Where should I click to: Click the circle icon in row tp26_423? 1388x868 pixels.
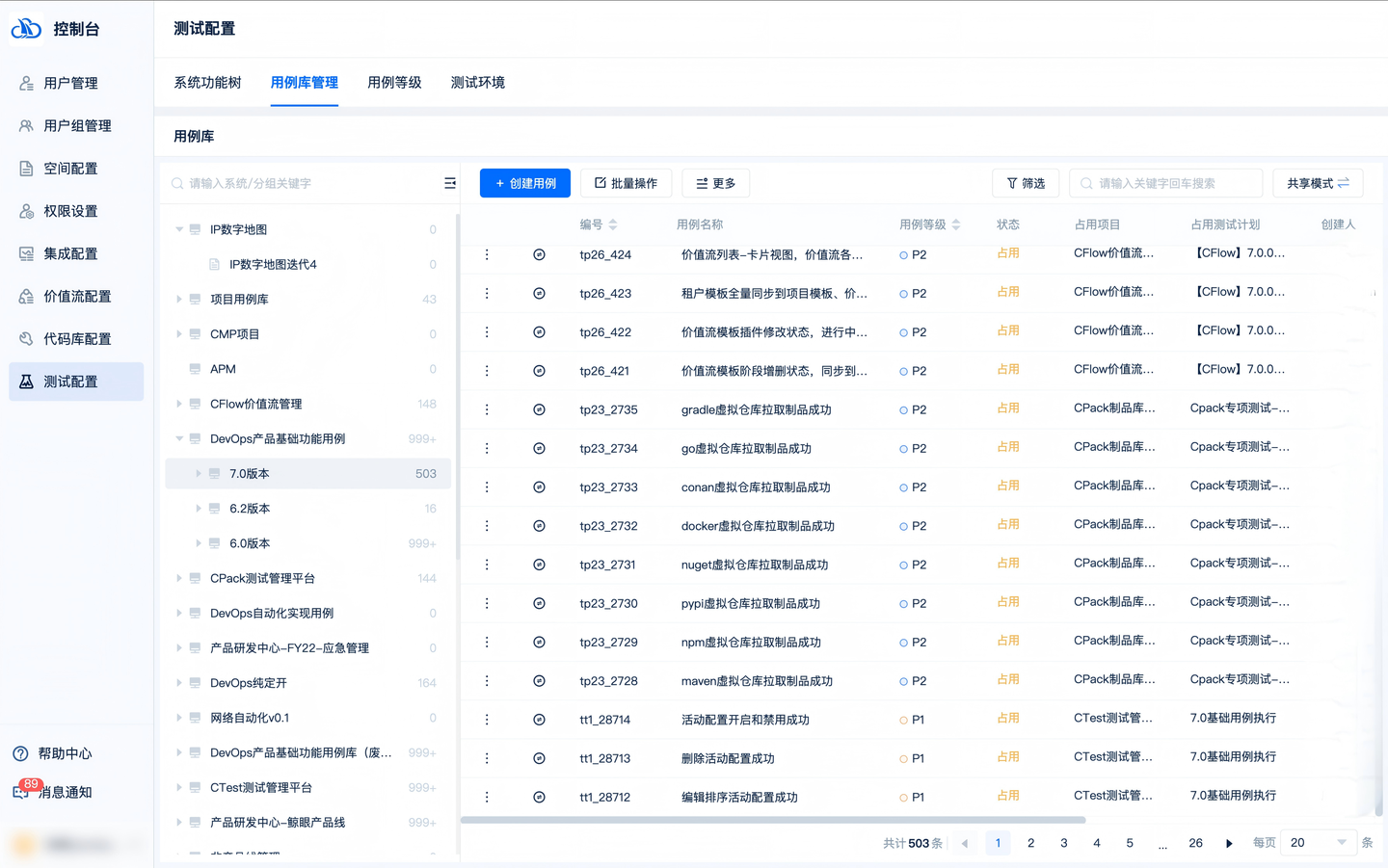tap(539, 294)
